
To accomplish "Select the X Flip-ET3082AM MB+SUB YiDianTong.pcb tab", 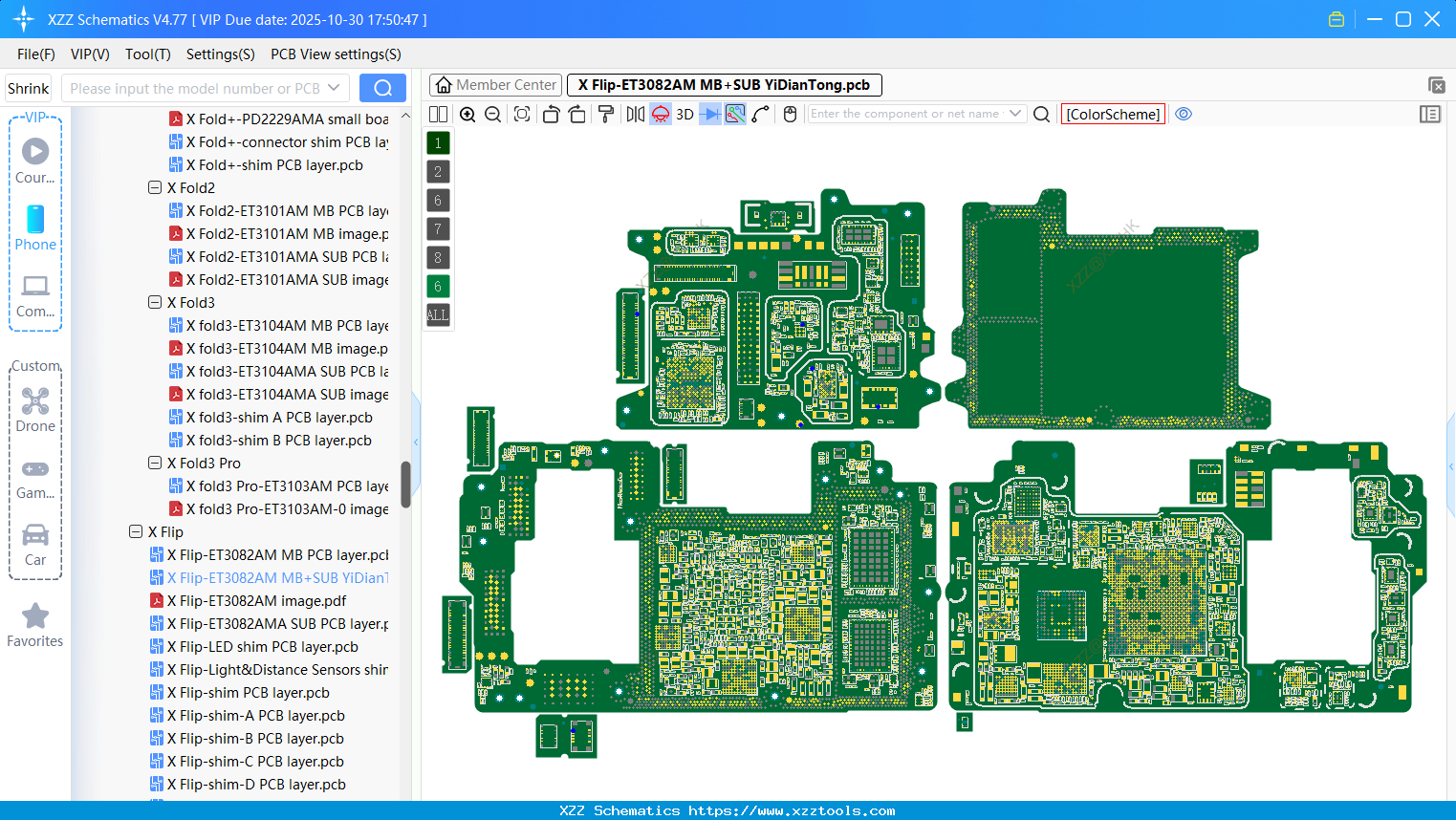I will (724, 85).
